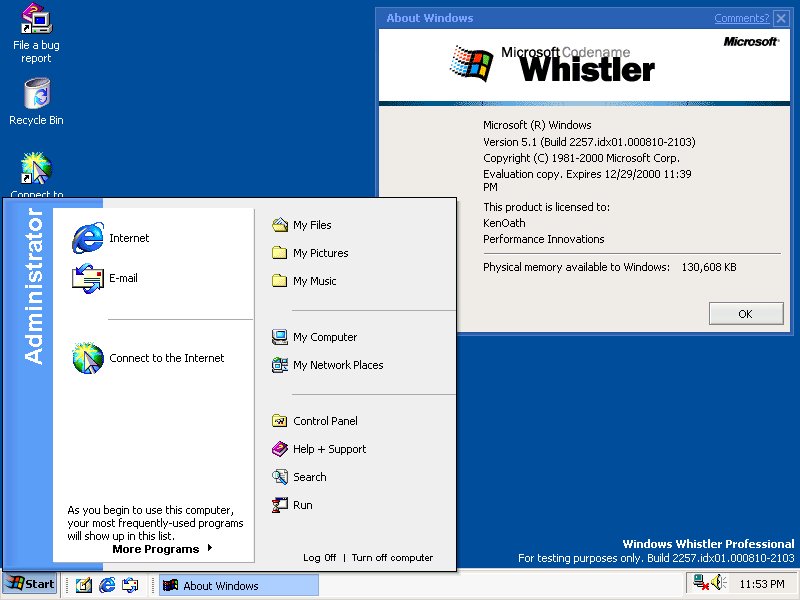Click the KenOath licensee name
This screenshot has height=600, width=800.
point(504,223)
